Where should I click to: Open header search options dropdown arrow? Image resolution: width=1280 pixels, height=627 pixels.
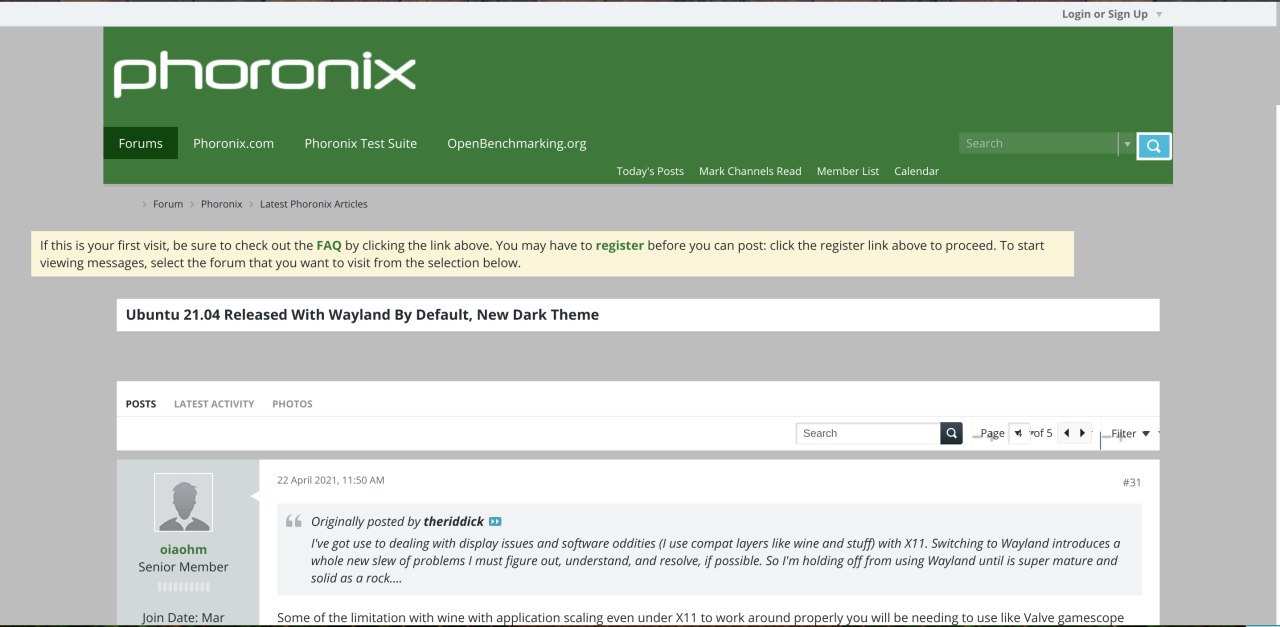click(x=1127, y=144)
